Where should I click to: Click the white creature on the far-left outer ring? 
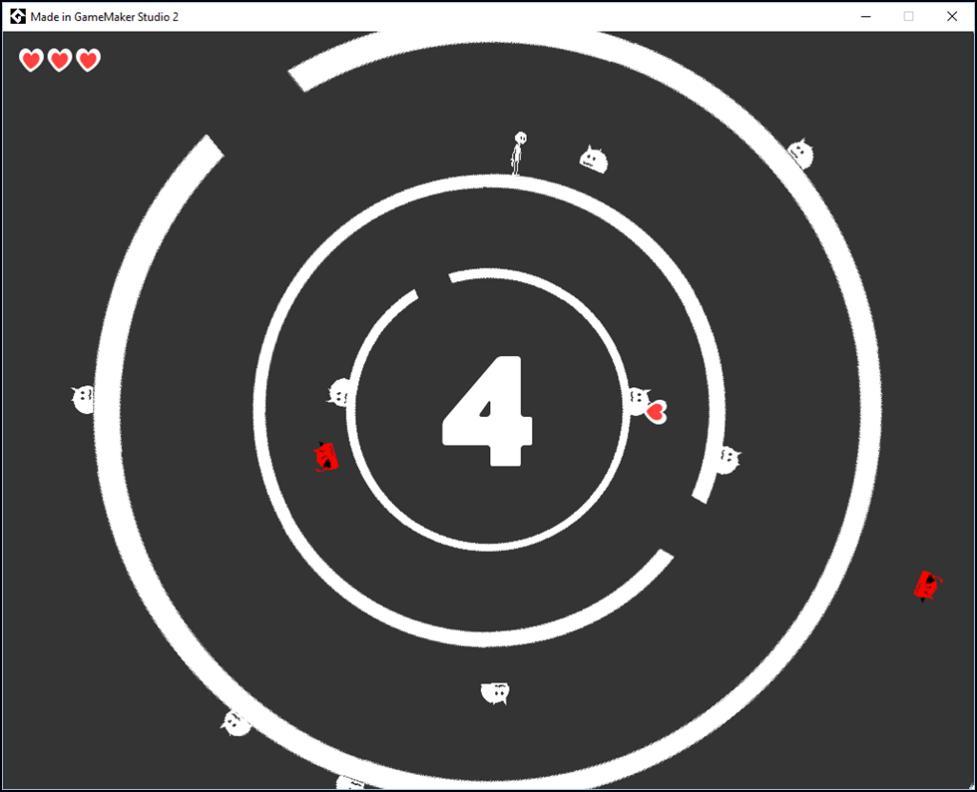pos(83,399)
